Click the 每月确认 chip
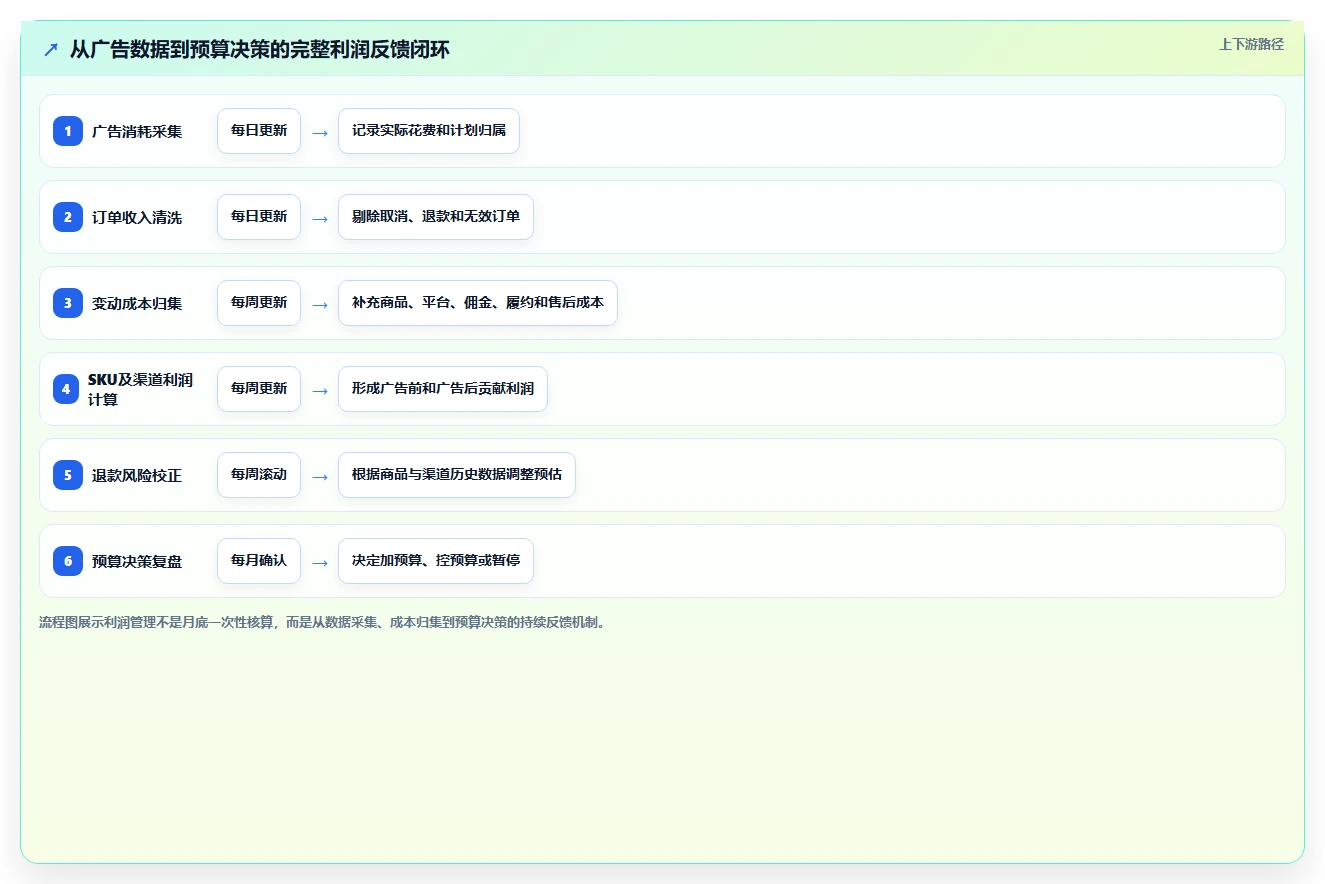The height and width of the screenshot is (884, 1325). (x=259, y=561)
